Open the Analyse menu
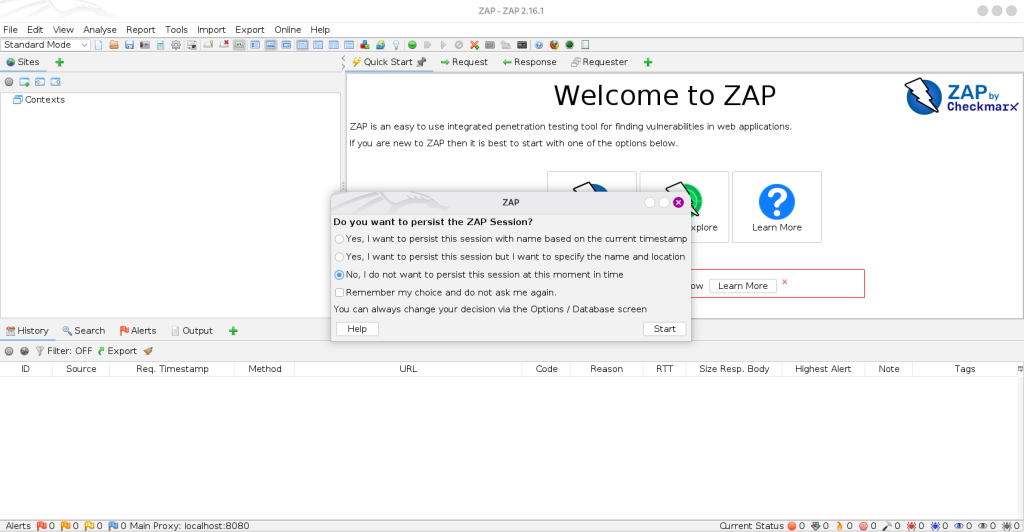 coord(100,29)
